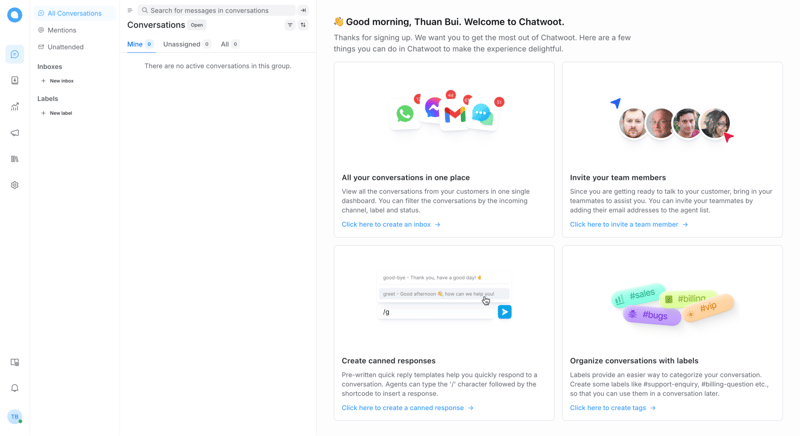Click the Chatwoot logo at top left

point(15,15)
